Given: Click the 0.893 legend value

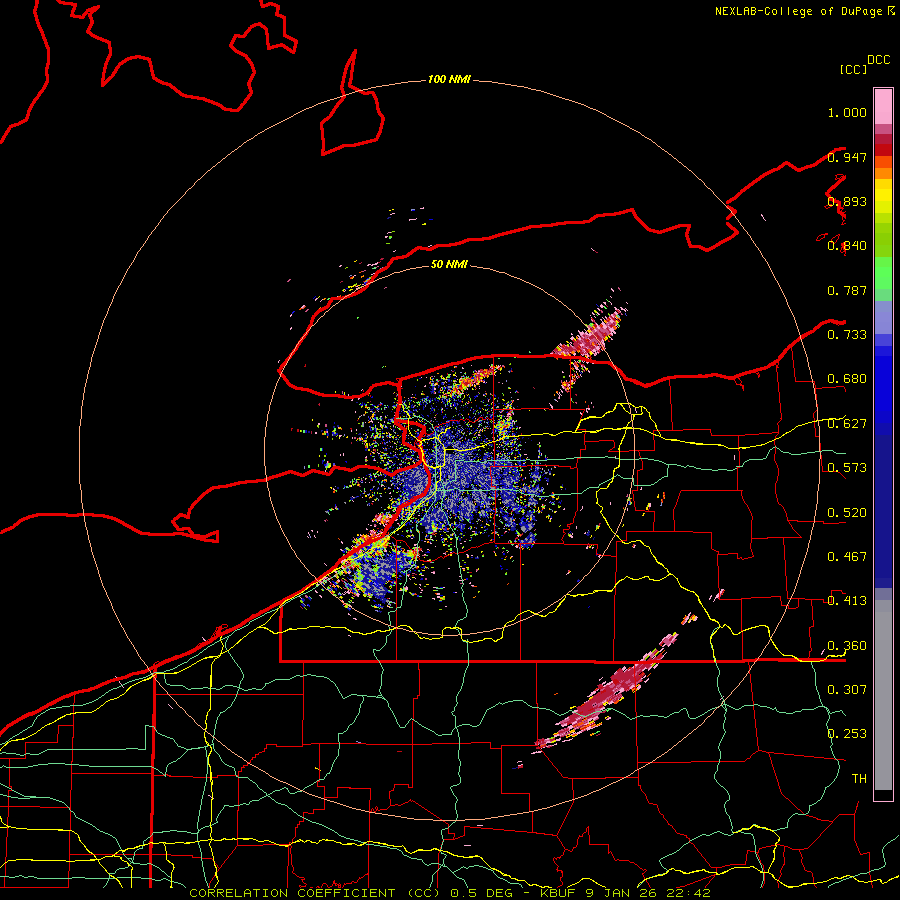Looking at the screenshot, I should 847,201.
